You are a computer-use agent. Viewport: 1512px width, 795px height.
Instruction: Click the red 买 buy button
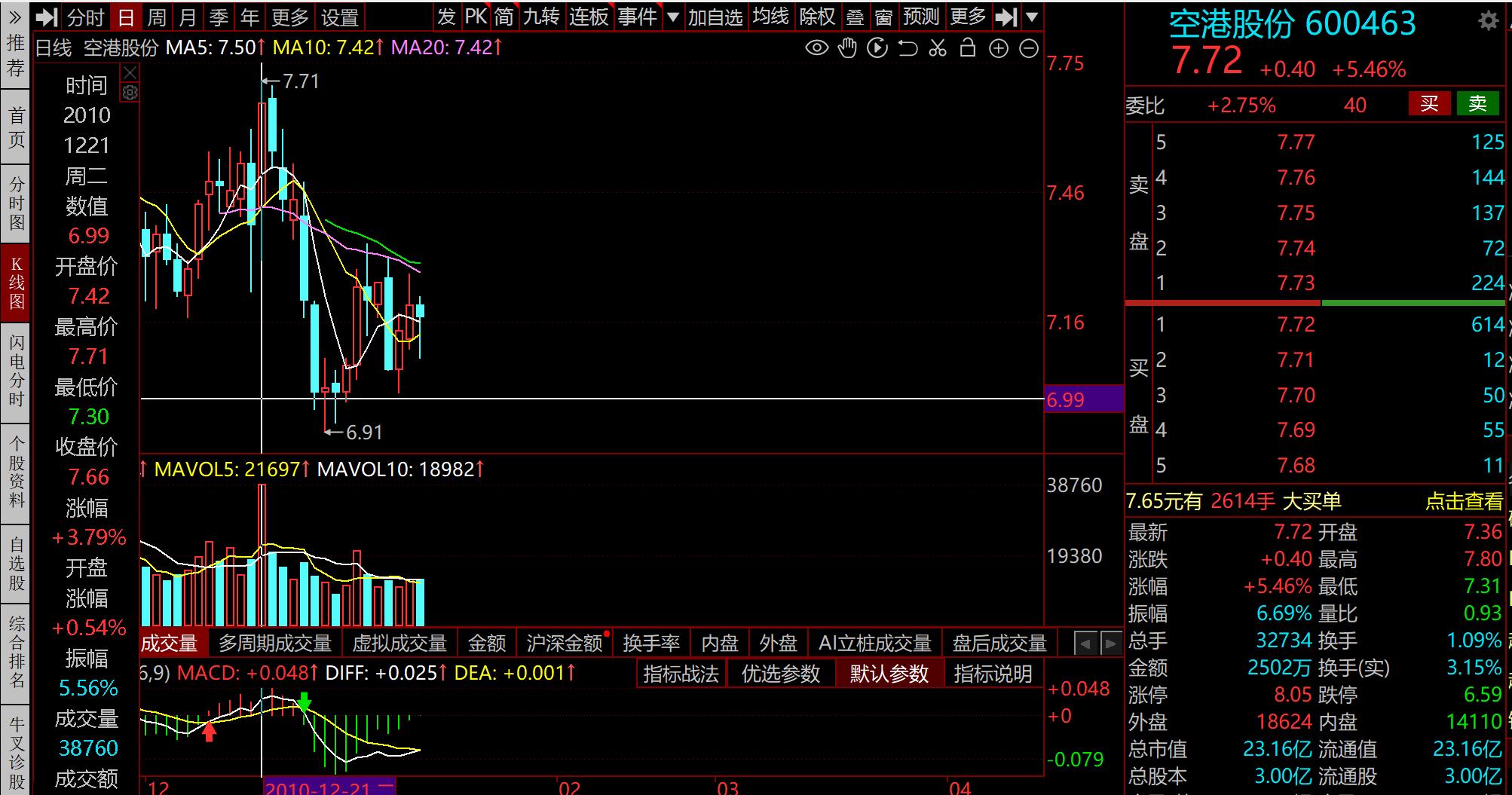click(x=1429, y=104)
